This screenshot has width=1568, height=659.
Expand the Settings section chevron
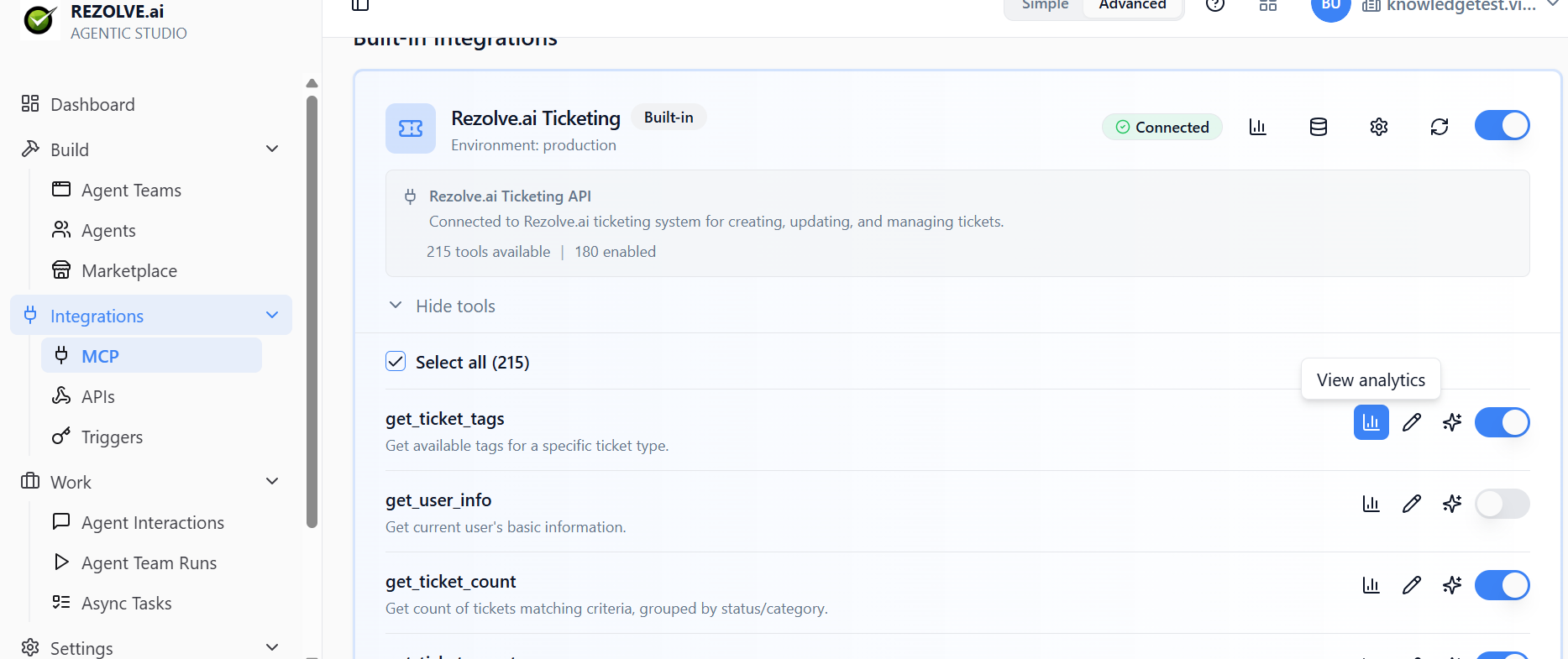pos(272,647)
